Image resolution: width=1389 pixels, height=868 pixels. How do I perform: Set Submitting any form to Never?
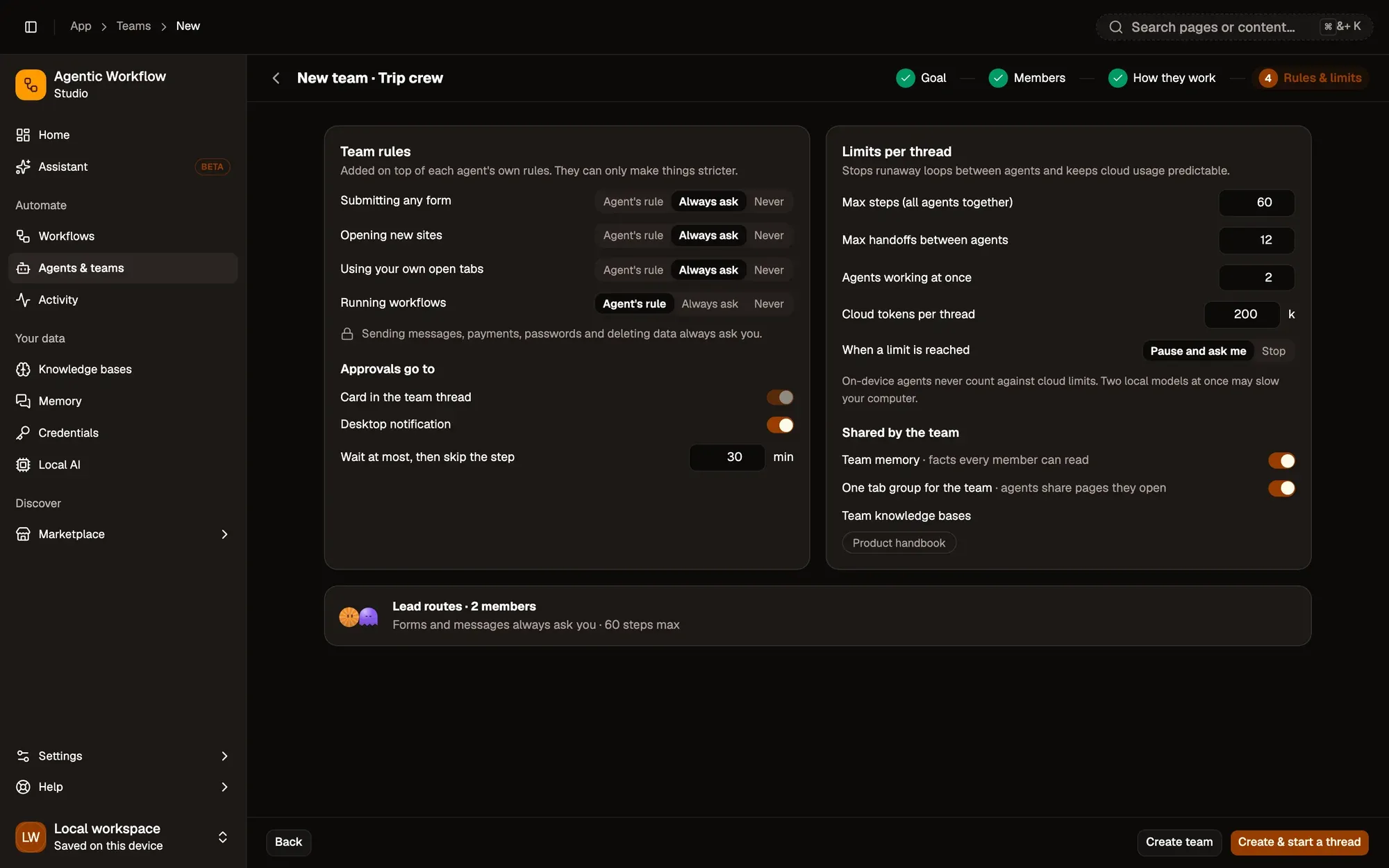coord(769,201)
